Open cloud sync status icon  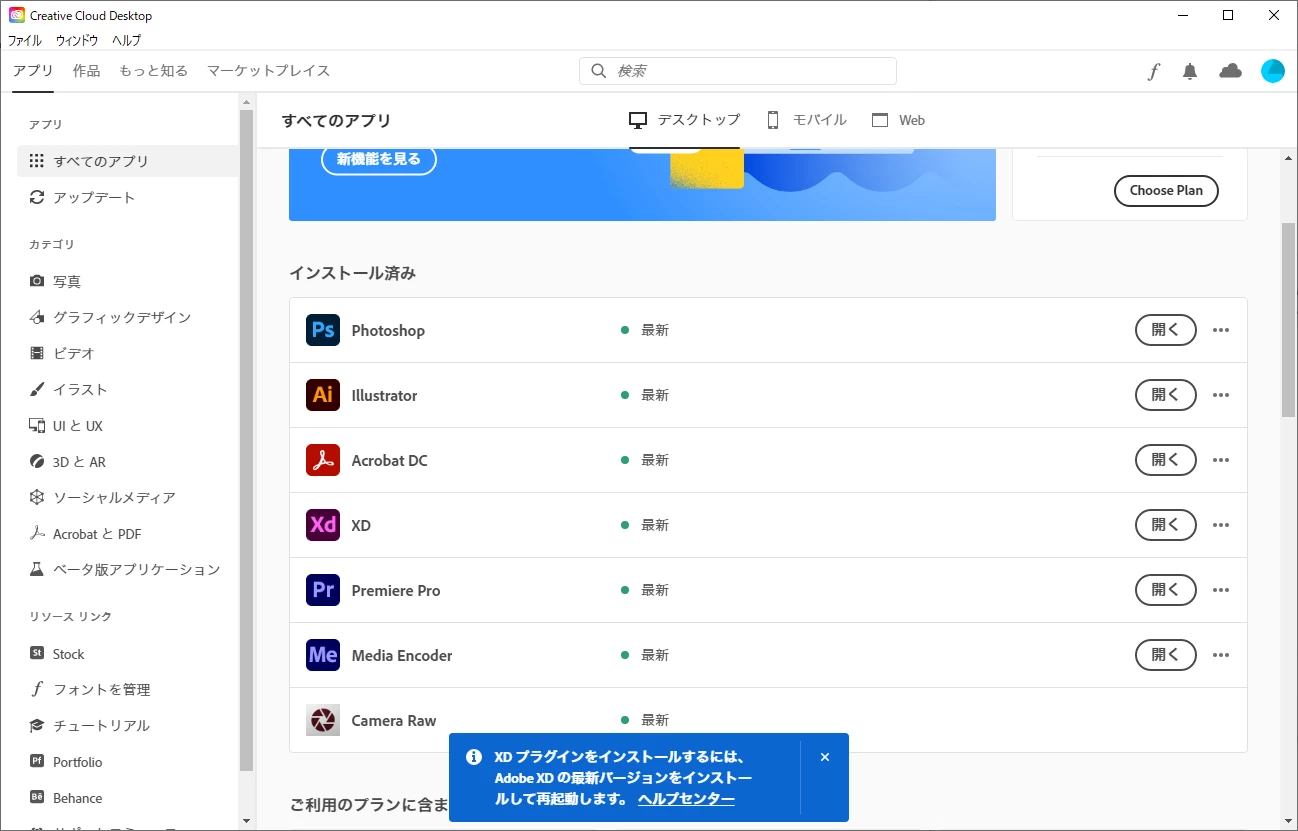(x=1230, y=71)
